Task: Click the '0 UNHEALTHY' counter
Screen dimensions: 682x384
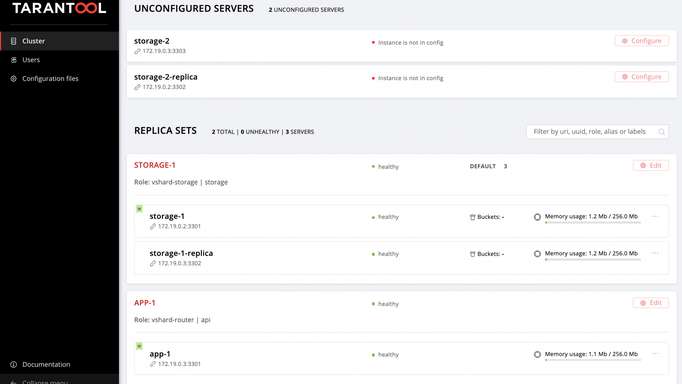Action: coord(260,132)
